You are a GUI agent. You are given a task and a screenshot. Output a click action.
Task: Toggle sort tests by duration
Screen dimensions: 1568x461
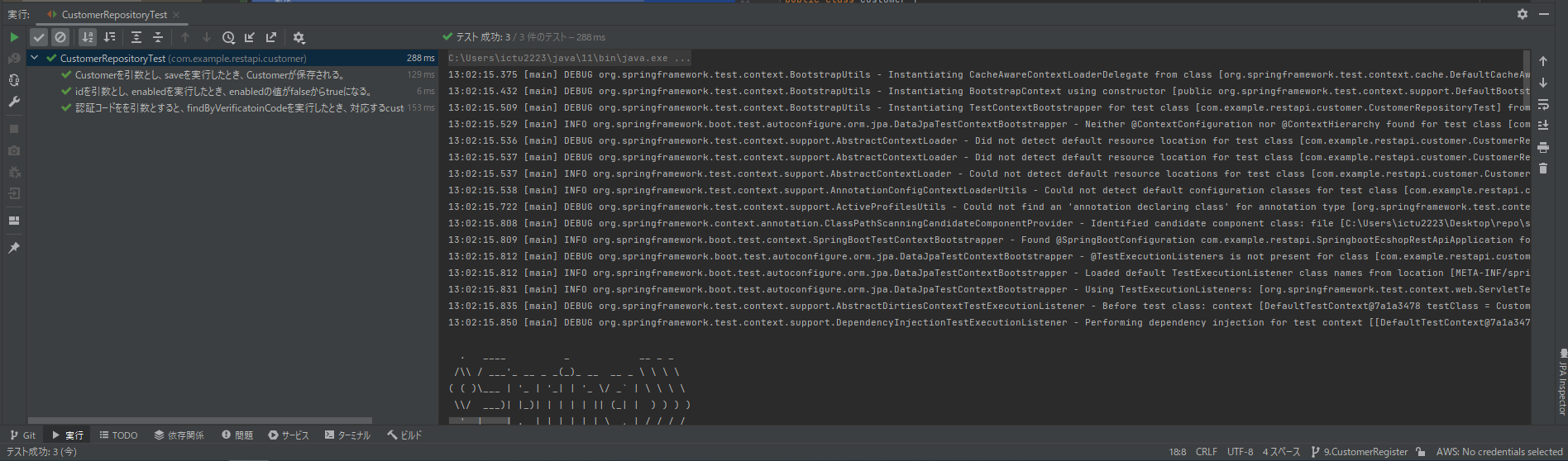coord(109,37)
